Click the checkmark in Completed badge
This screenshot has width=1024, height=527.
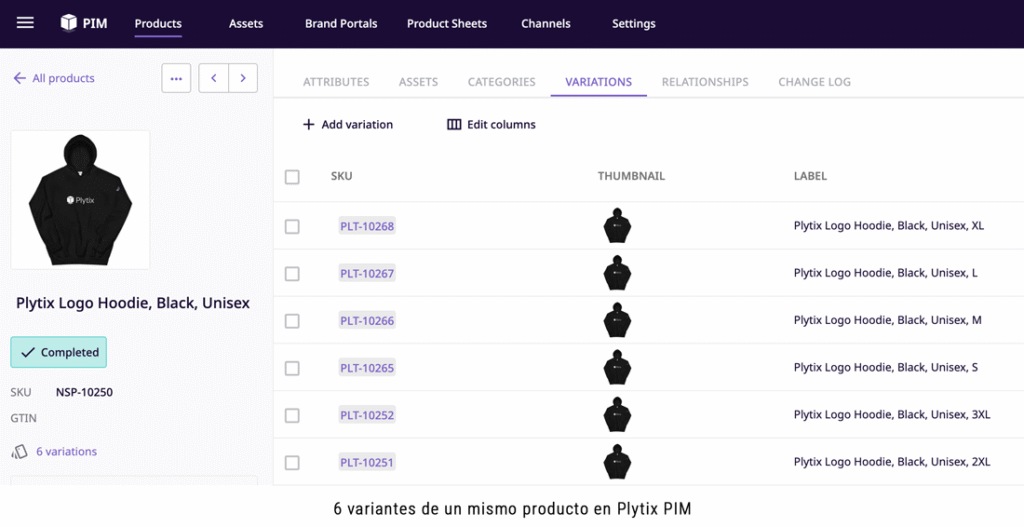click(x=27, y=353)
